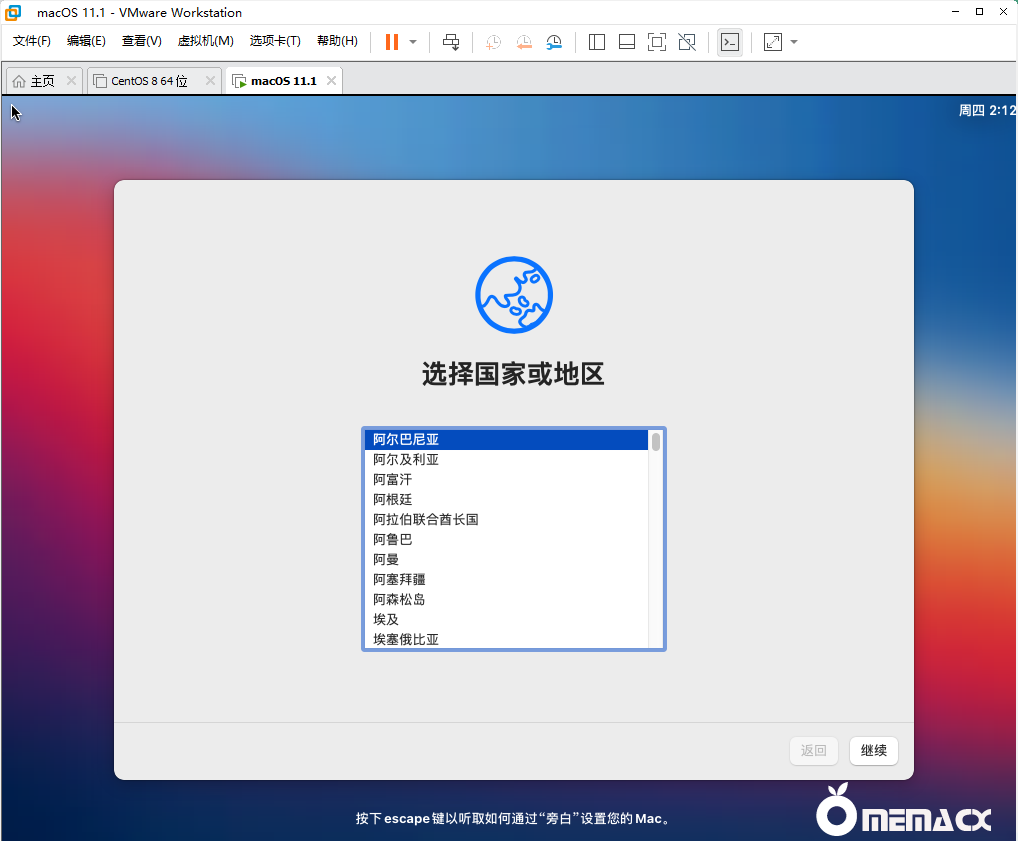Switch to the CentOS 8 64 位 tab
Image resolution: width=1018 pixels, height=841 pixels.
pyautogui.click(x=149, y=81)
